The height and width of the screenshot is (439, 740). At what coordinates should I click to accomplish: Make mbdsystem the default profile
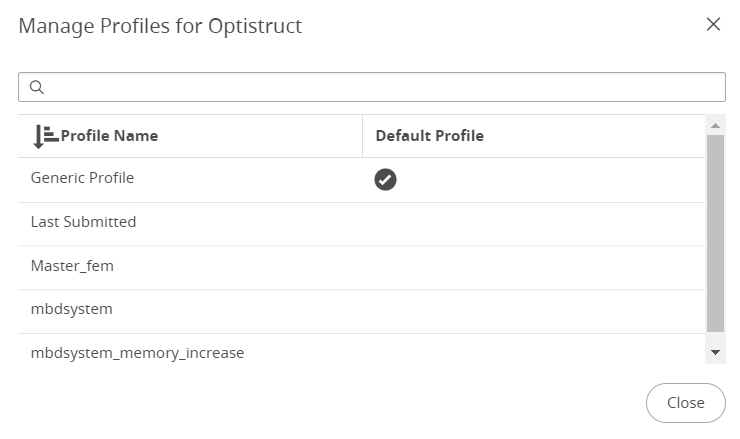pyautogui.click(x=385, y=311)
